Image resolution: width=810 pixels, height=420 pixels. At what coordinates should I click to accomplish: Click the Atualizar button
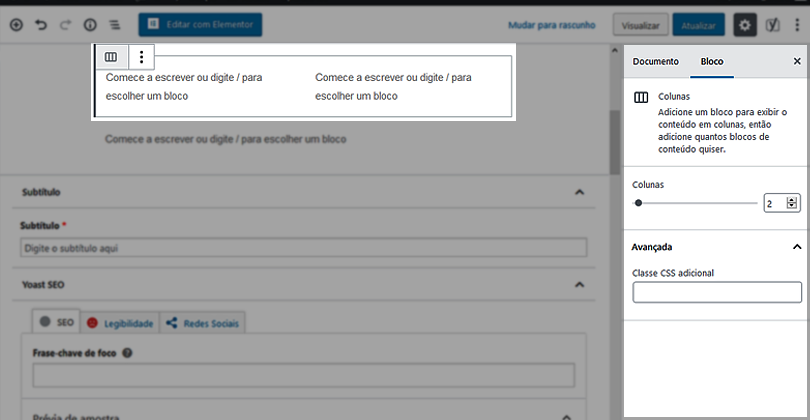click(698, 25)
